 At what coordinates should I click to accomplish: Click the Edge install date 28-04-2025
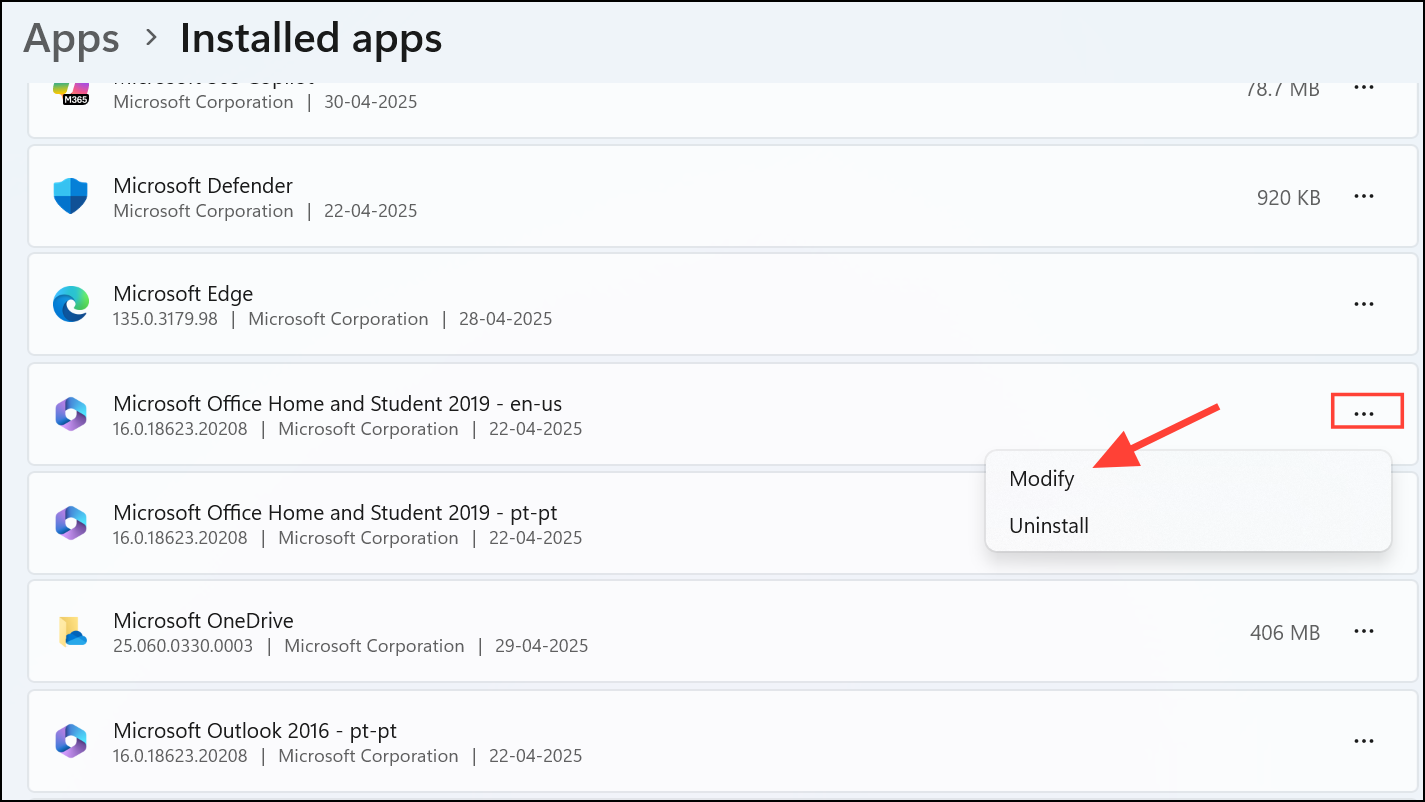(x=506, y=320)
